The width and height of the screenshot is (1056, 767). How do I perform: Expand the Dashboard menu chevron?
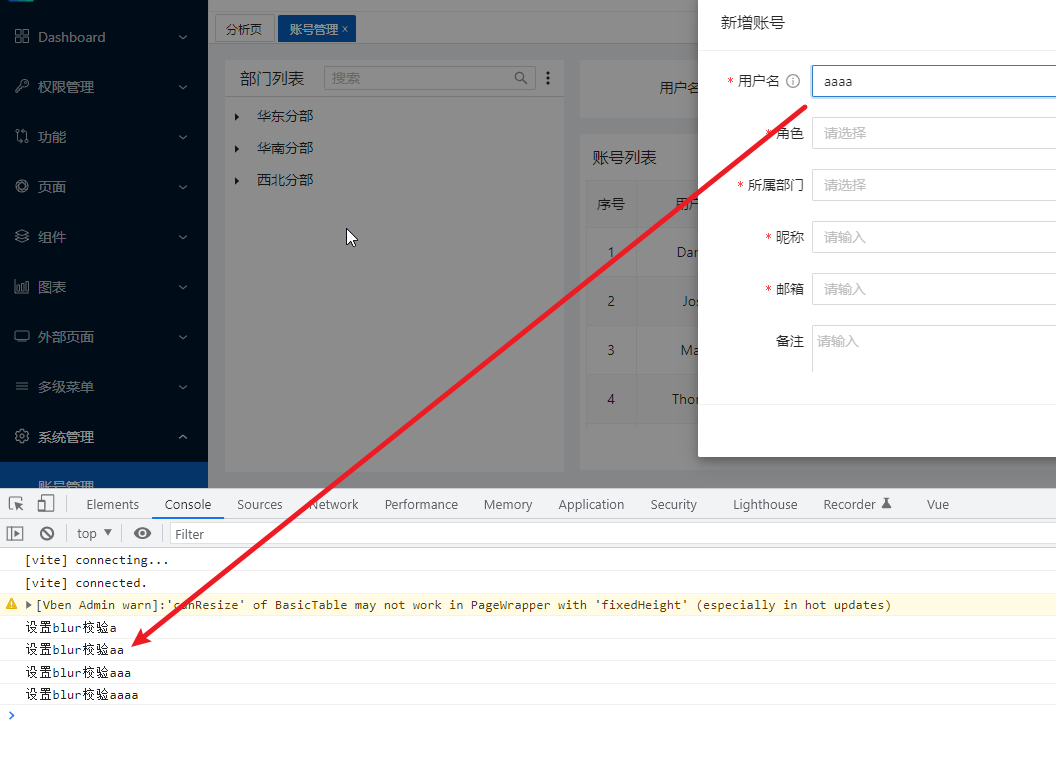tap(183, 37)
